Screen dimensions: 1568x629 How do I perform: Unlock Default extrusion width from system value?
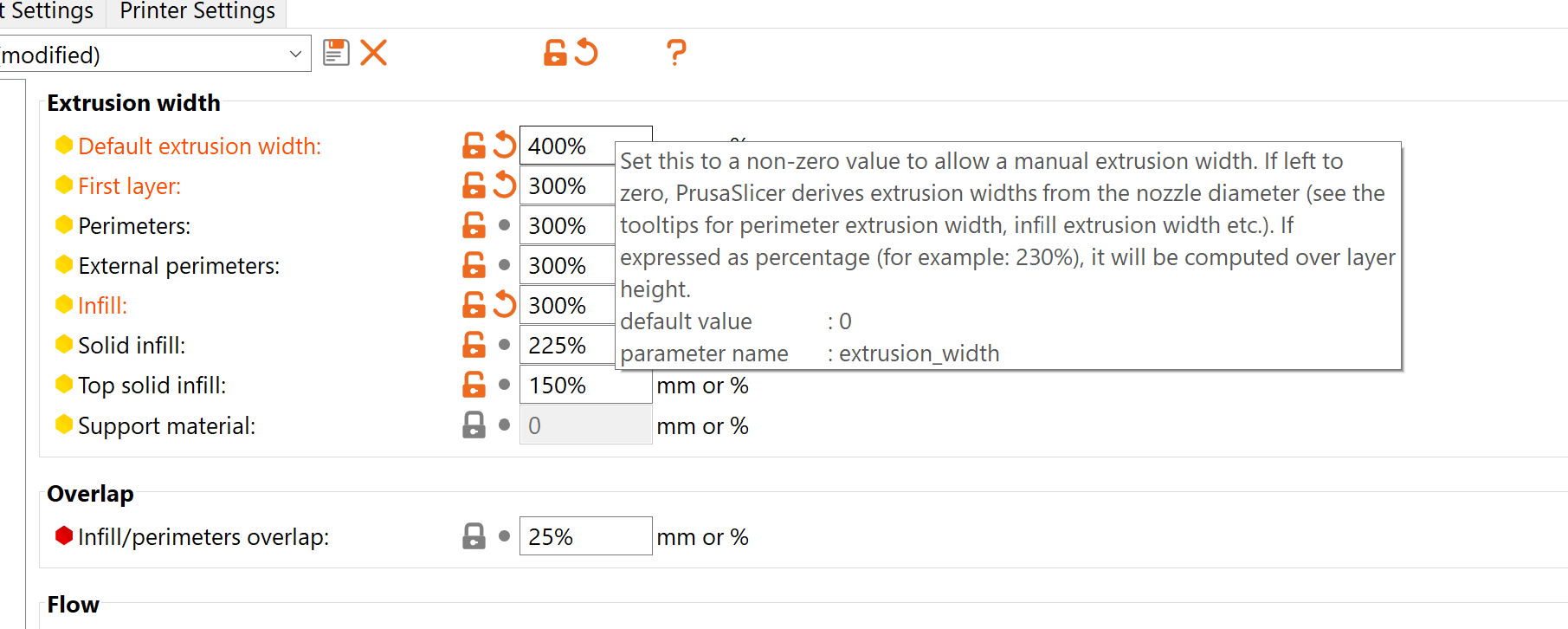tap(474, 146)
